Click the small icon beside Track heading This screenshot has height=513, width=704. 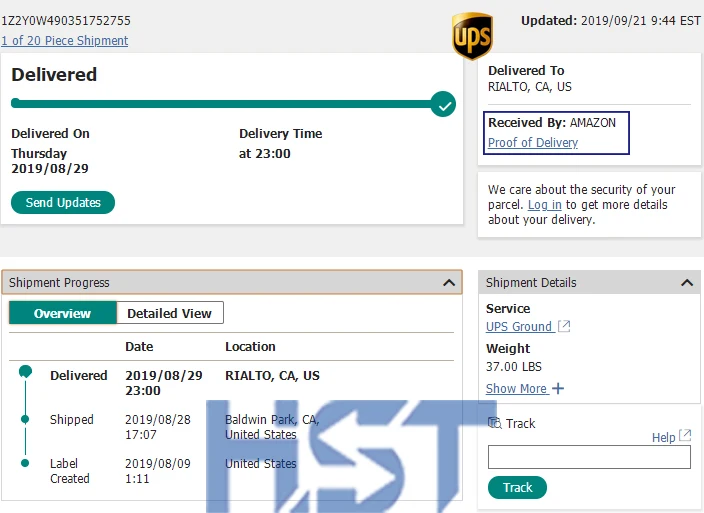click(494, 423)
